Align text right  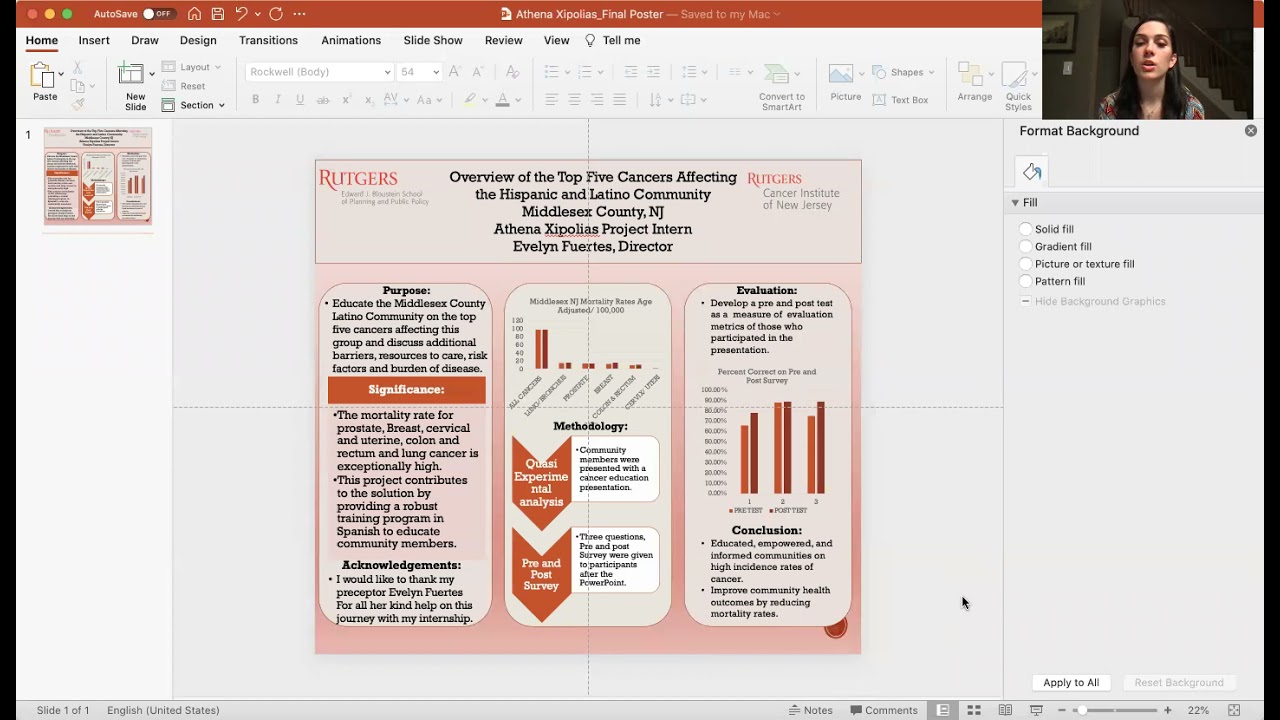(597, 100)
